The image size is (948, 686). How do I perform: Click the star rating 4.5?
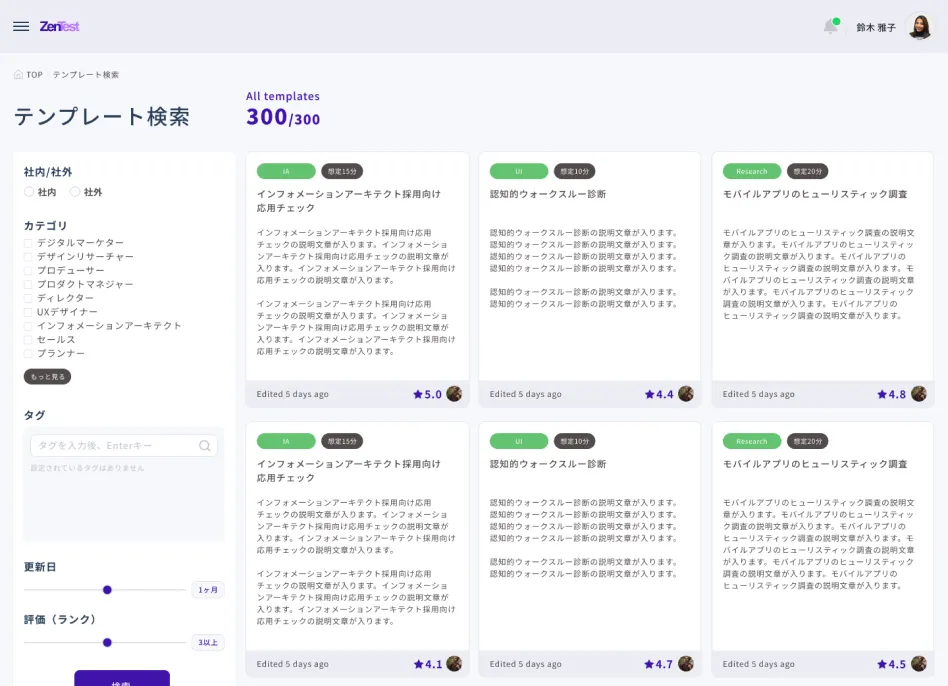tap(892, 664)
